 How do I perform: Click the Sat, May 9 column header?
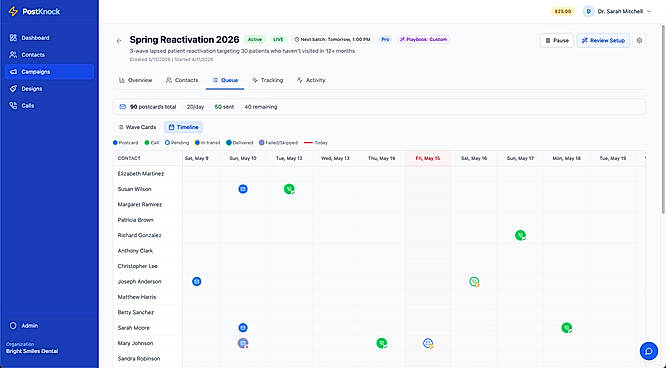click(196, 158)
